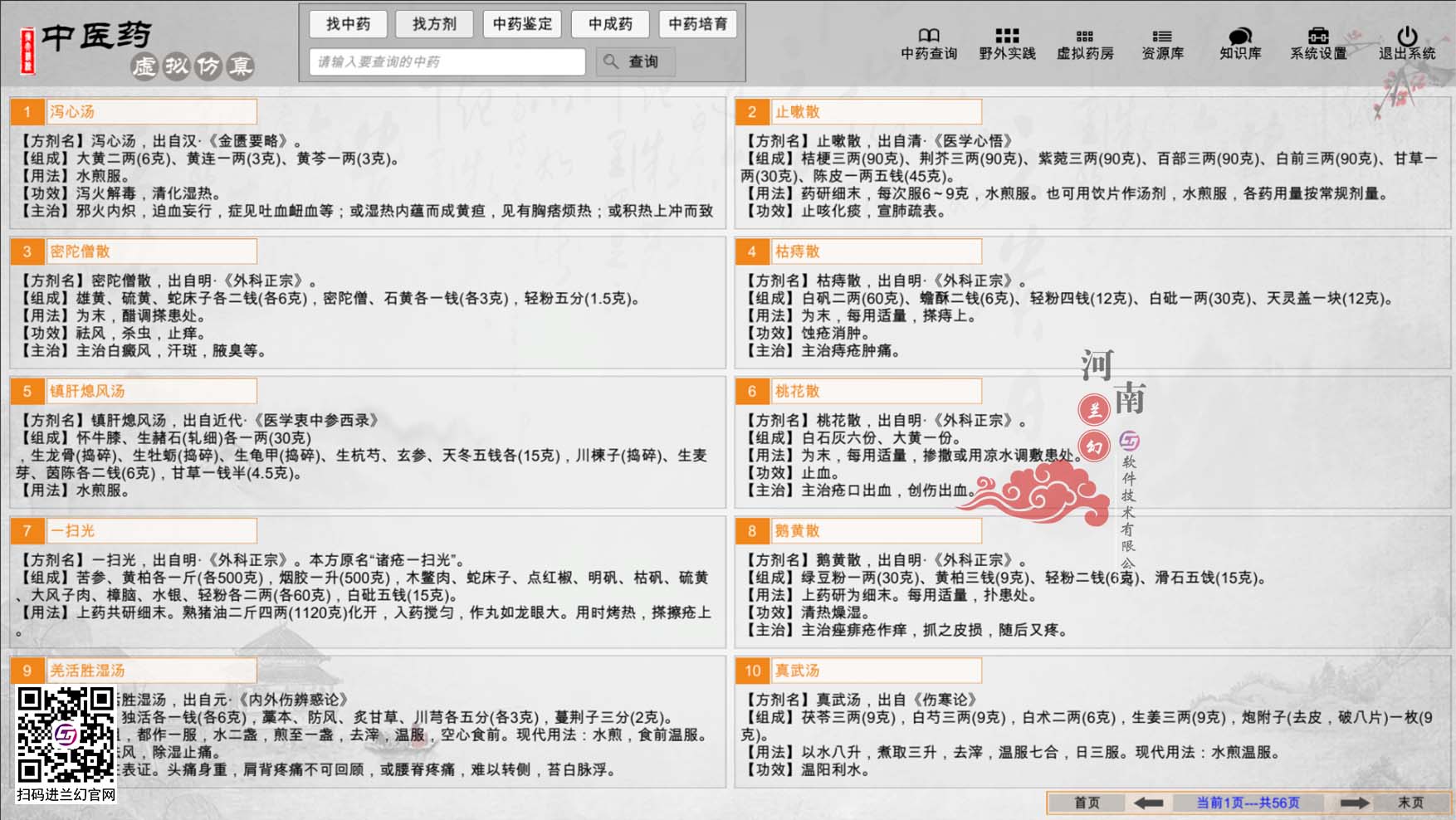1456x820 pixels.
Task: Click the 找中药 search option
Action: point(349,24)
